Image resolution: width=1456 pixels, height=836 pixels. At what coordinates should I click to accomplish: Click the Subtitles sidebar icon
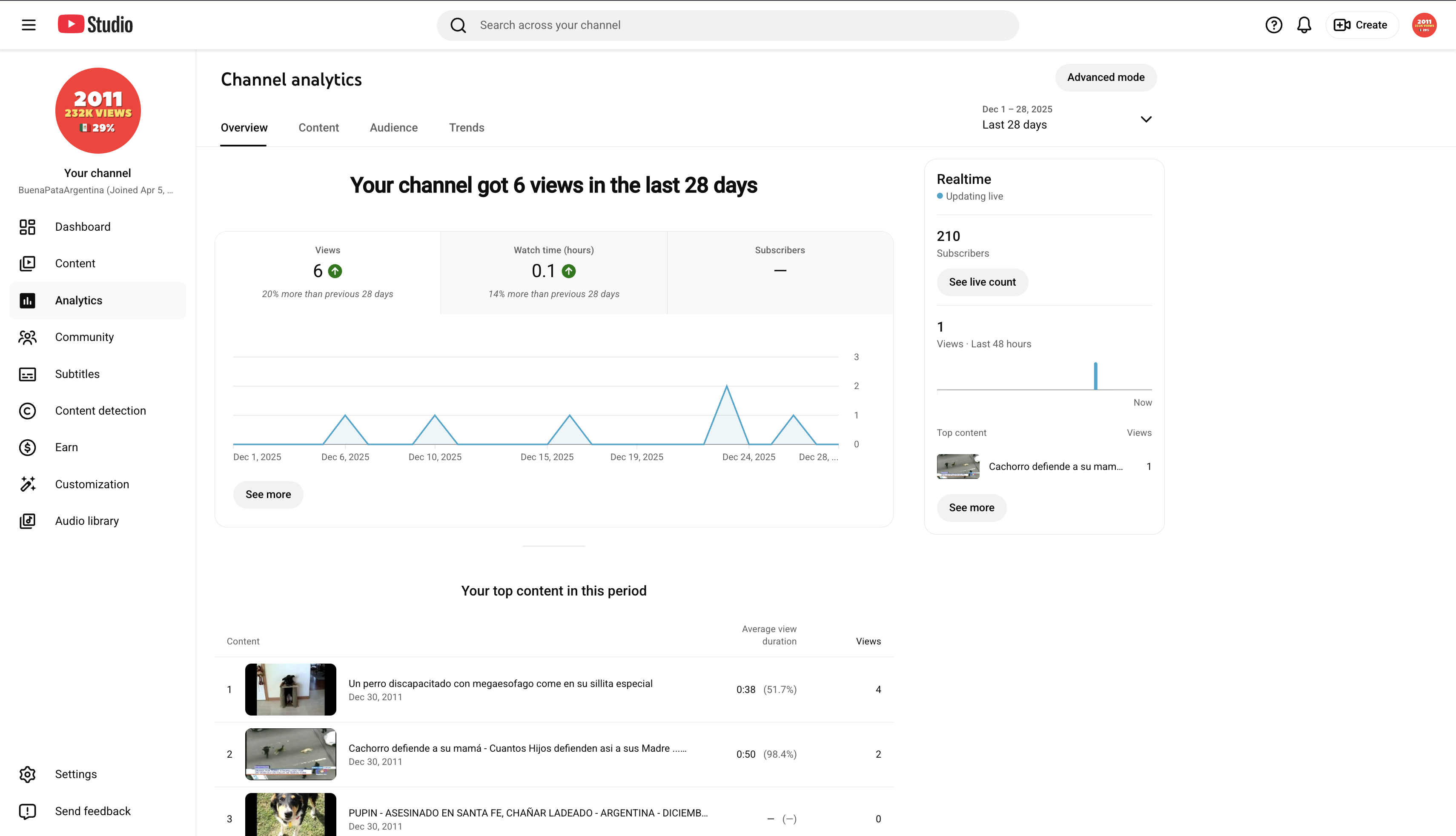click(x=28, y=374)
